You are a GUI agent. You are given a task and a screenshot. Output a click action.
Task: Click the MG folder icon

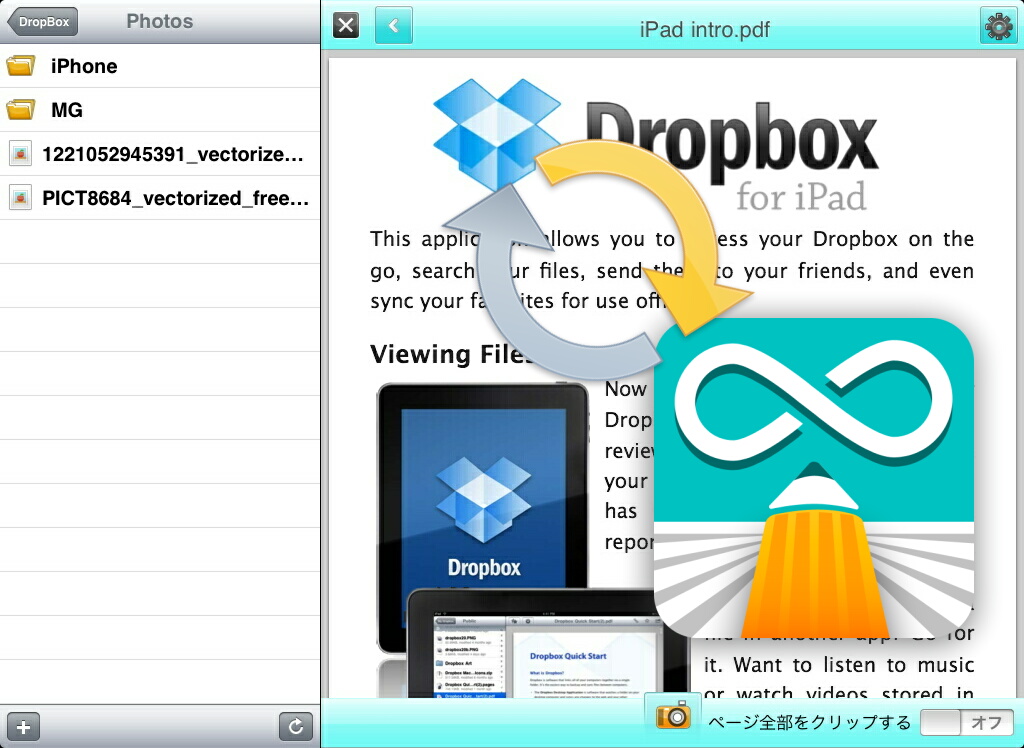click(21, 110)
